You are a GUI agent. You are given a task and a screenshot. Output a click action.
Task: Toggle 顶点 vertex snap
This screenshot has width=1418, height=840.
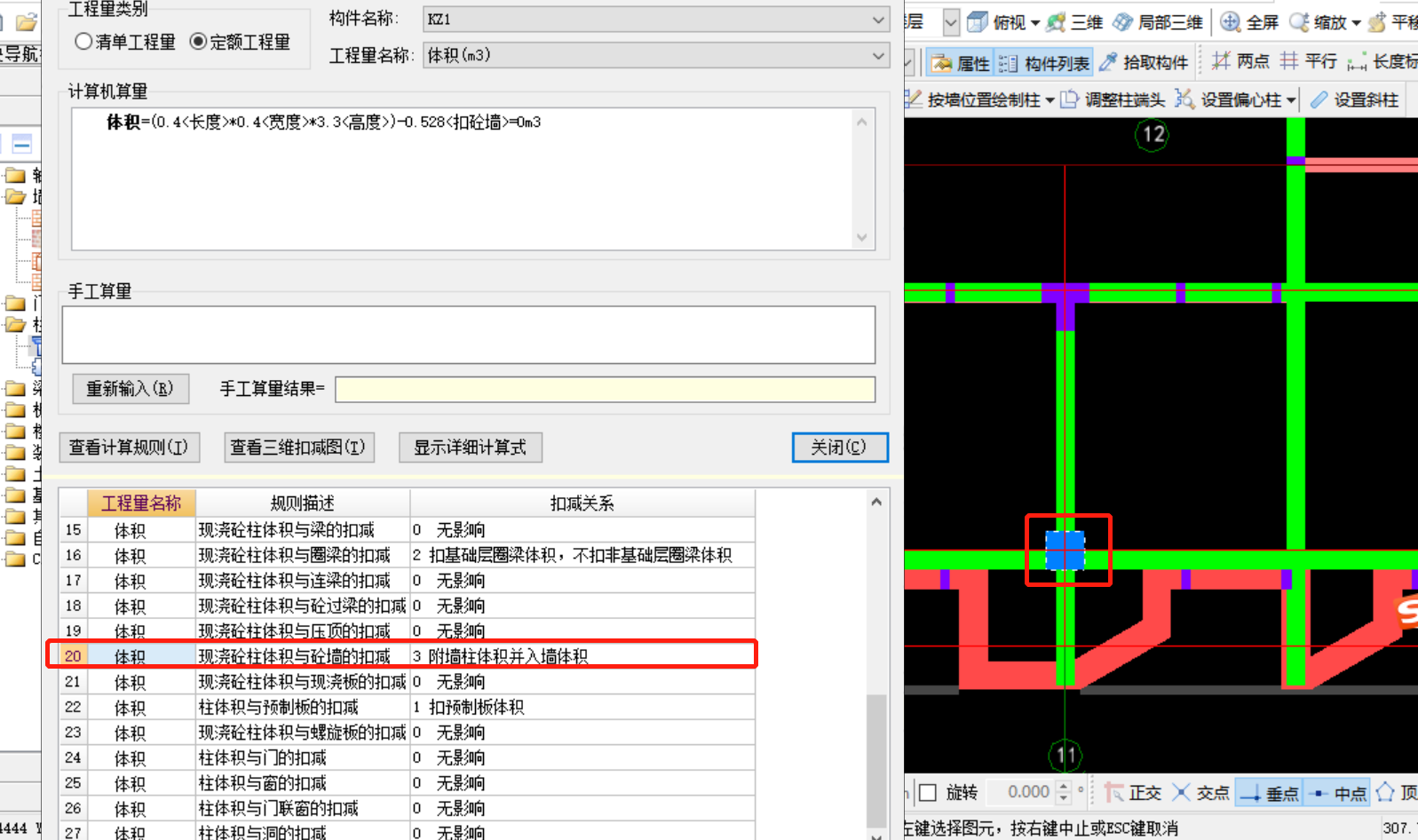[1398, 793]
